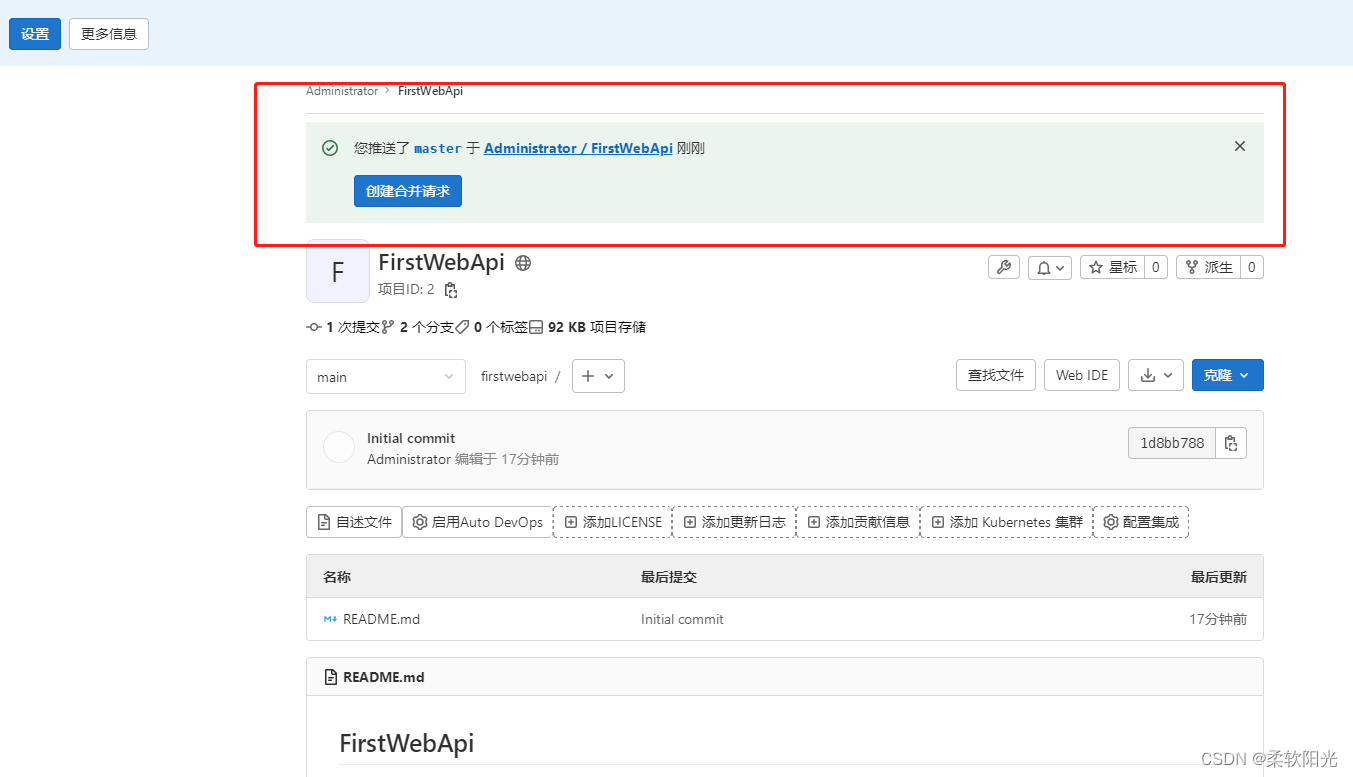Click 添加贡献信息 button
Viewport: 1353px width, 777px height.
(859, 522)
